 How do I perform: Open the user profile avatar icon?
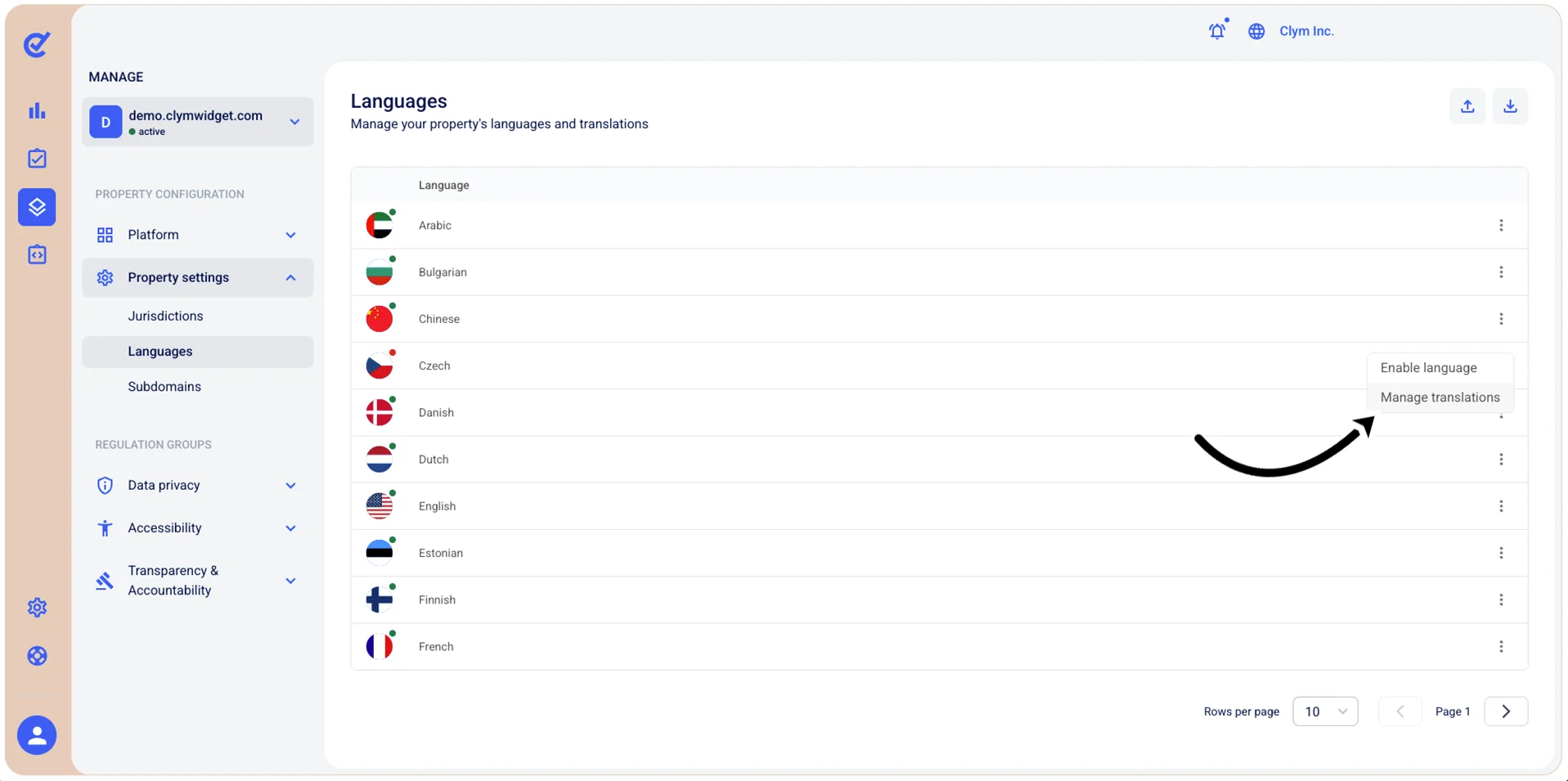[37, 735]
